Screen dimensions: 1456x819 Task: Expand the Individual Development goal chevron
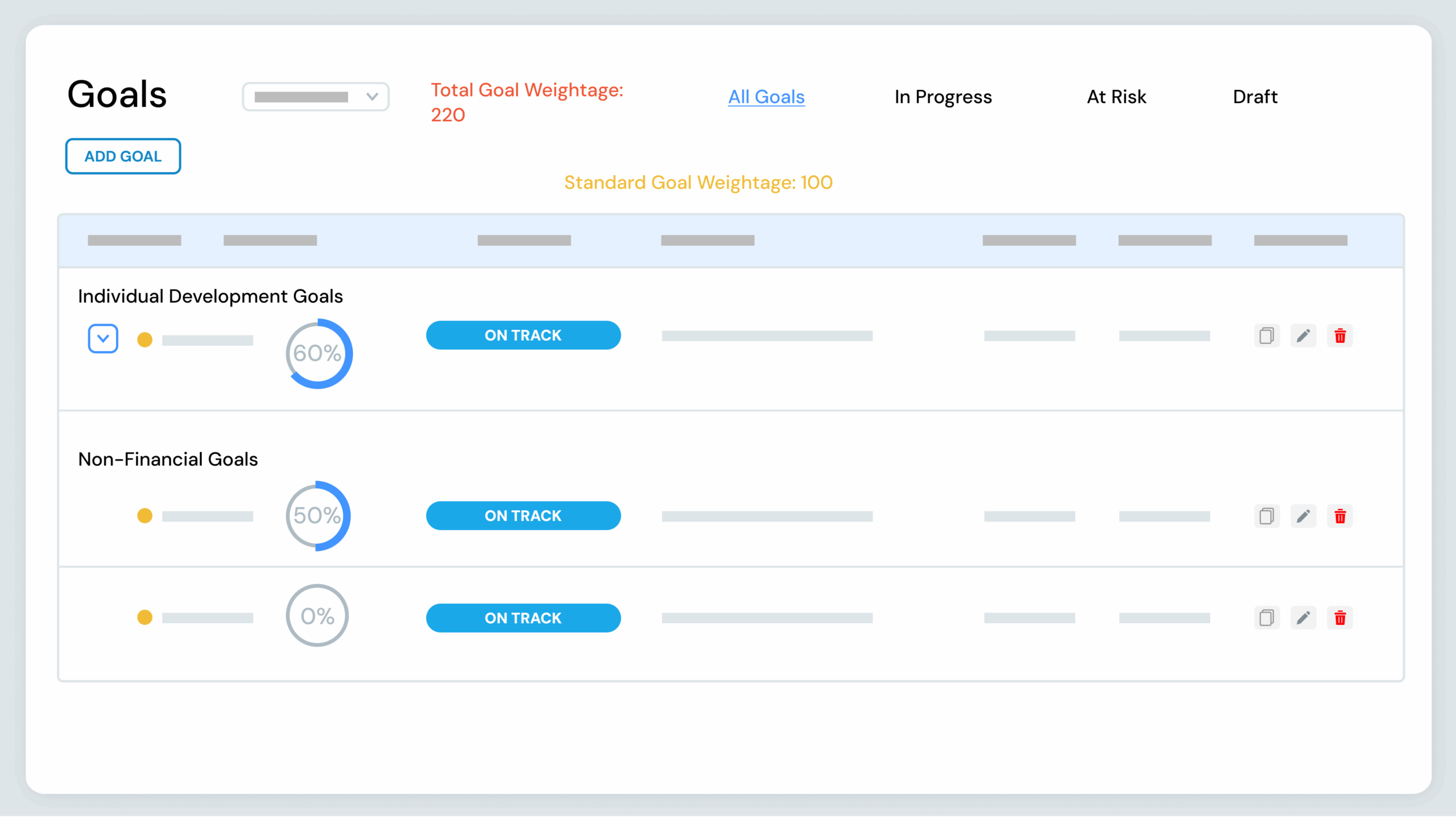click(103, 338)
